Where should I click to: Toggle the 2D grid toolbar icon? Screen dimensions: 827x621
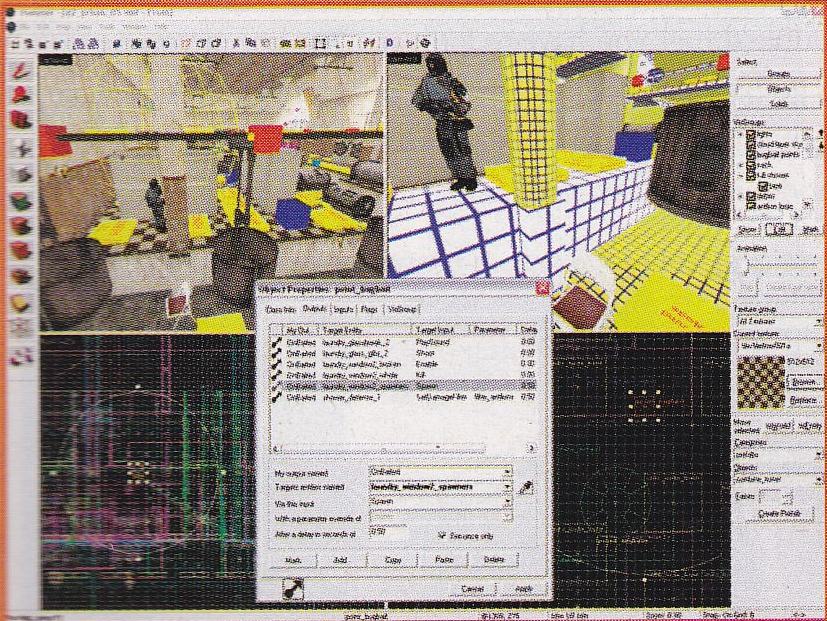15,44
